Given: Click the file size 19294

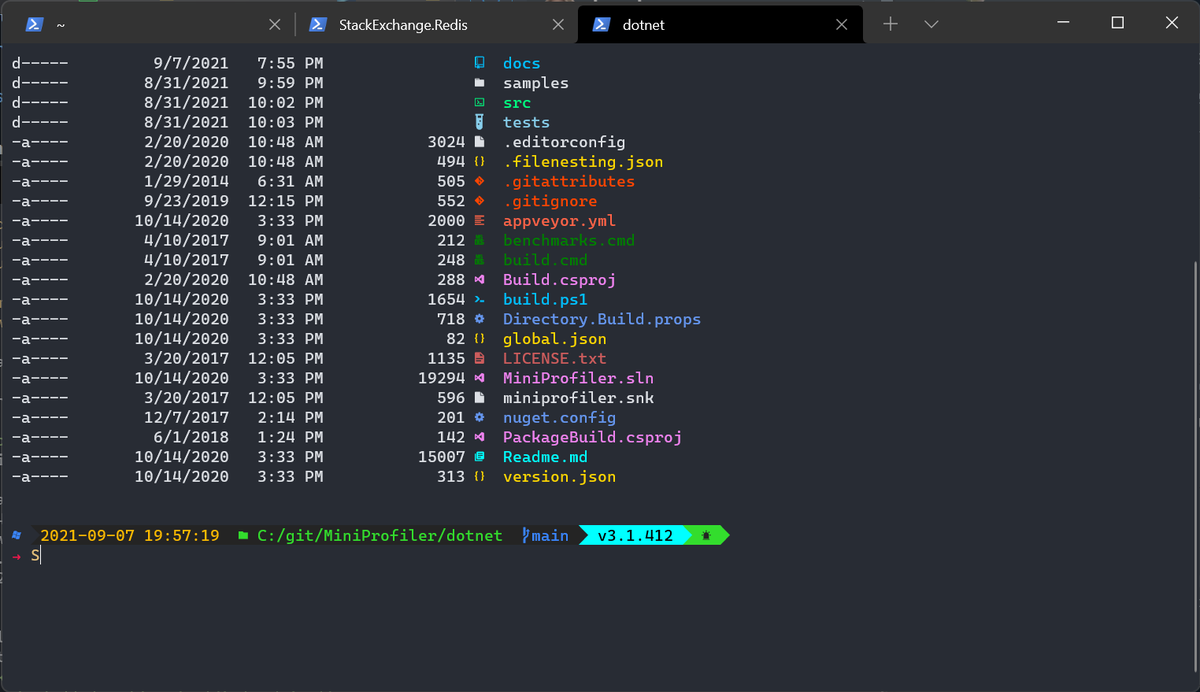Looking at the screenshot, I should [442, 378].
